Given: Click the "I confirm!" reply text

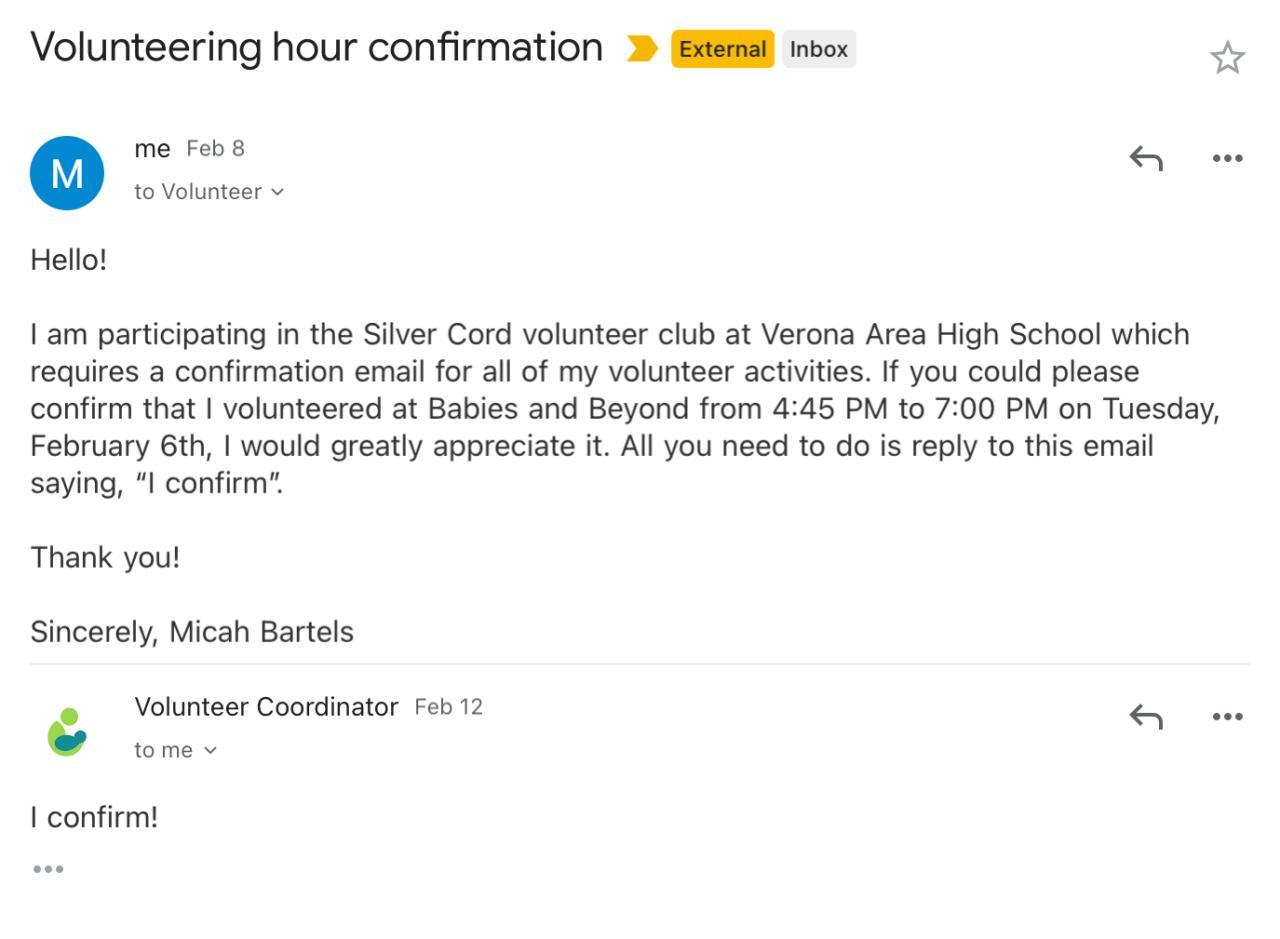Looking at the screenshot, I should point(94,817).
